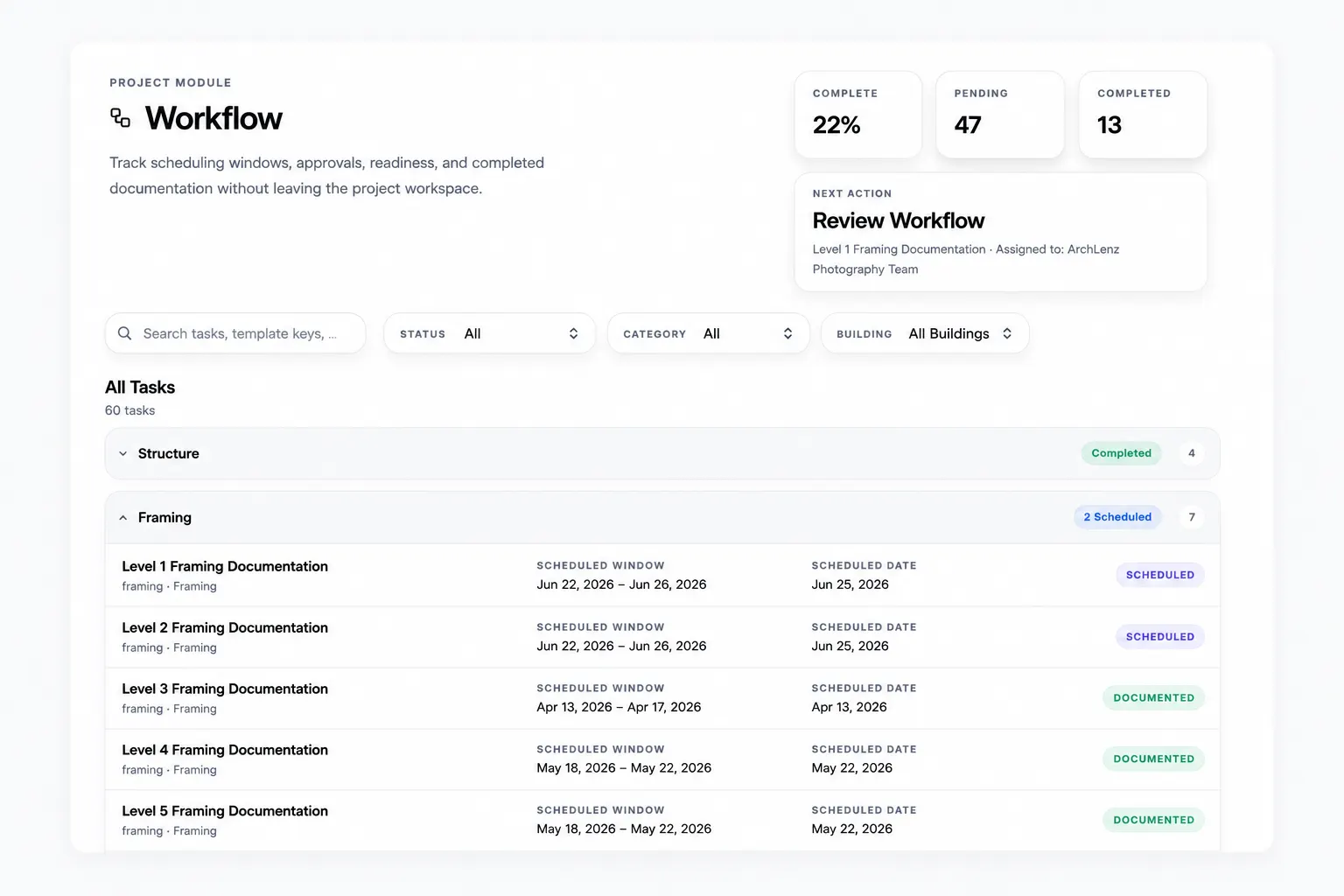Click the Framing count badge 7
Viewport: 1344px width, 896px height.
click(1191, 517)
